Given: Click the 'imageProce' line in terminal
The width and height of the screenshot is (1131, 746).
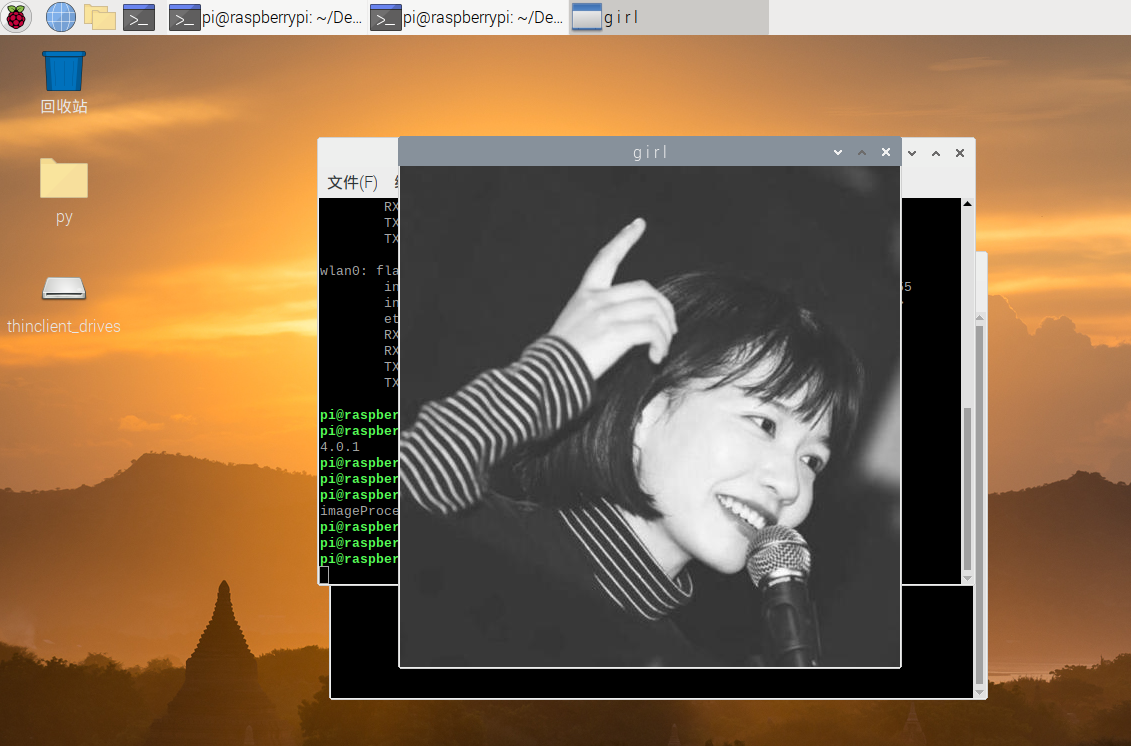Looking at the screenshot, I should click(x=359, y=511).
